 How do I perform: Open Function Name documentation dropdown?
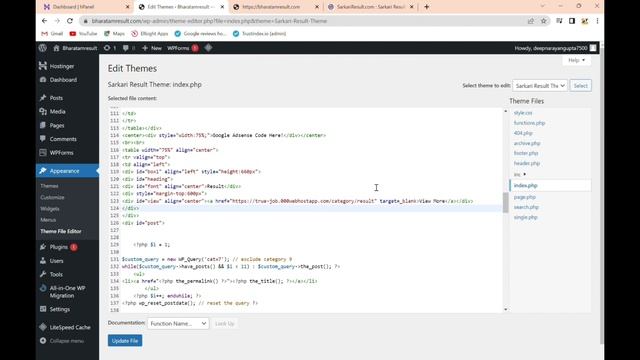178,324
